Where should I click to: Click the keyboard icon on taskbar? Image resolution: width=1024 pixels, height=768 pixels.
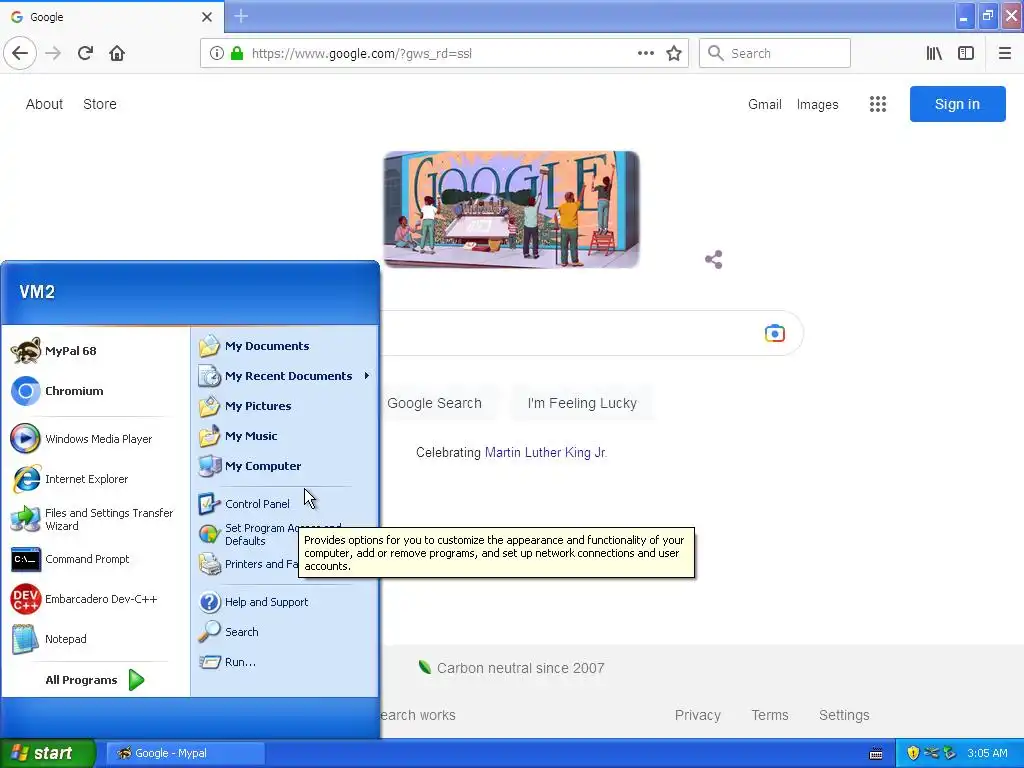click(876, 754)
